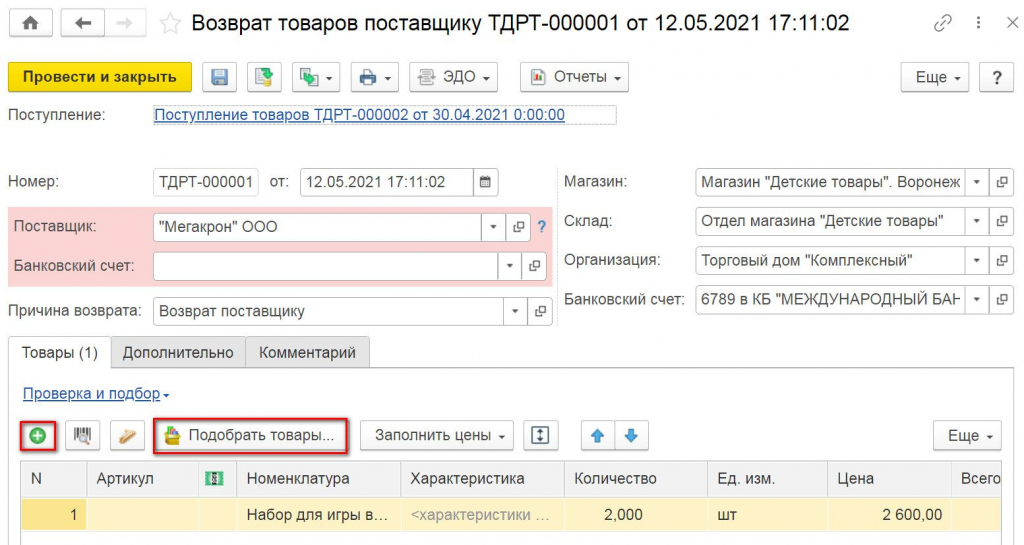
Task: Open the Магазин record icon
Action: click(x=1002, y=182)
